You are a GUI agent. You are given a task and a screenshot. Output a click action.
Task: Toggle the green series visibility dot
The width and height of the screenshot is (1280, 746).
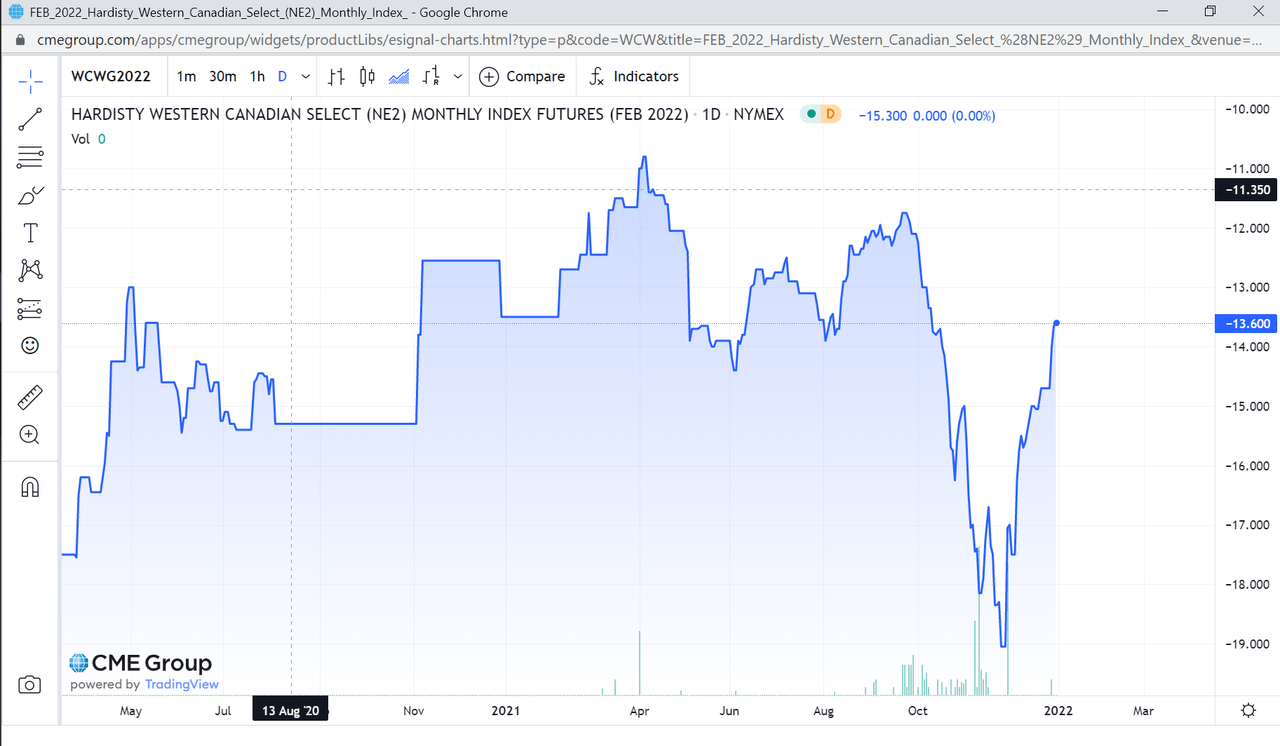point(809,114)
